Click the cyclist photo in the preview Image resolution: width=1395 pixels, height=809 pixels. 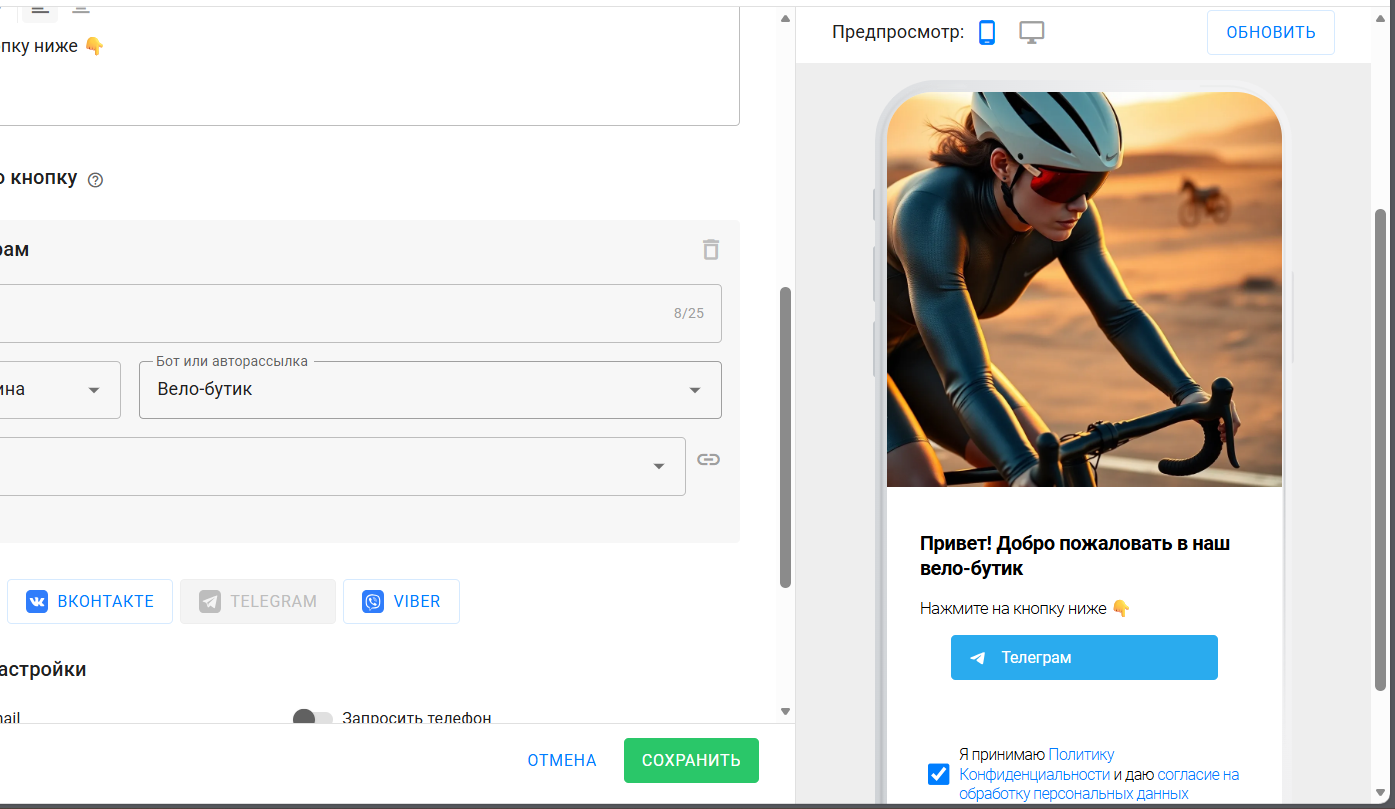click(1084, 289)
